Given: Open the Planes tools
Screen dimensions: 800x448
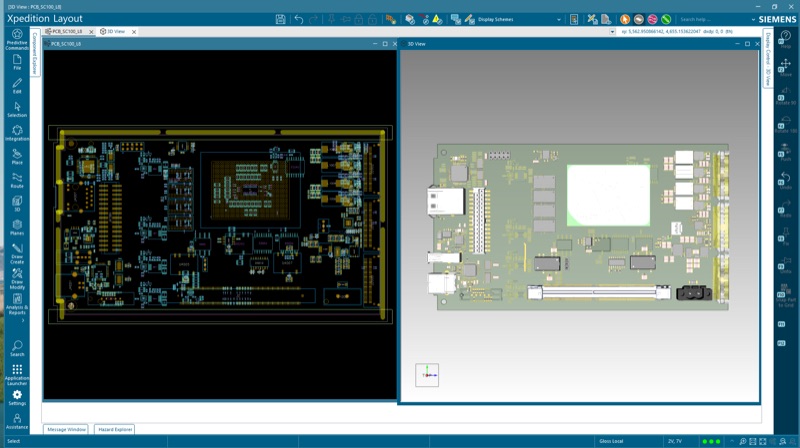Looking at the screenshot, I should click(x=17, y=227).
